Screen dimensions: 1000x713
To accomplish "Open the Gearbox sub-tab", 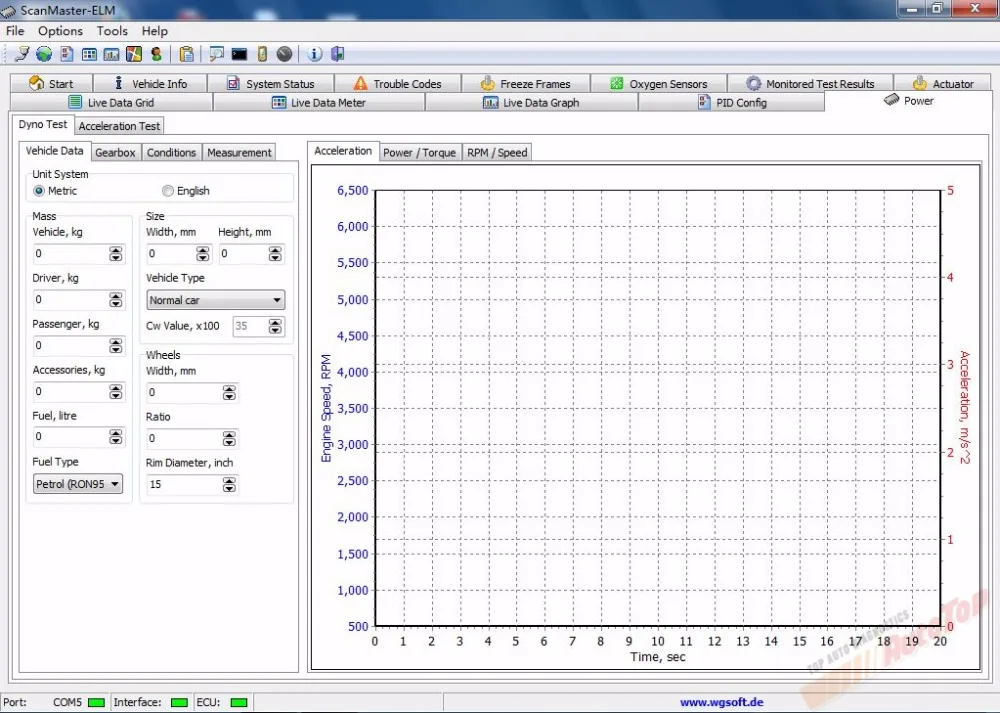I will (x=115, y=152).
